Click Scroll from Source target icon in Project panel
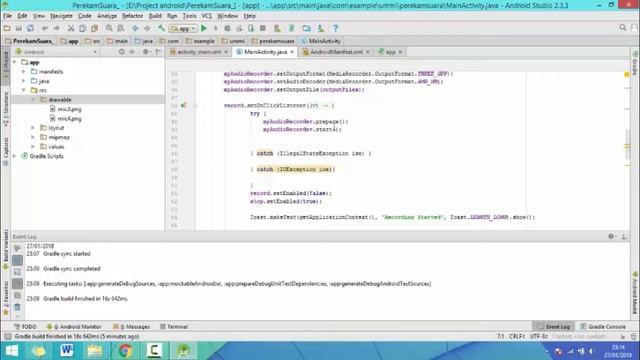Screen dimensions: 640x360 coord(122,52)
